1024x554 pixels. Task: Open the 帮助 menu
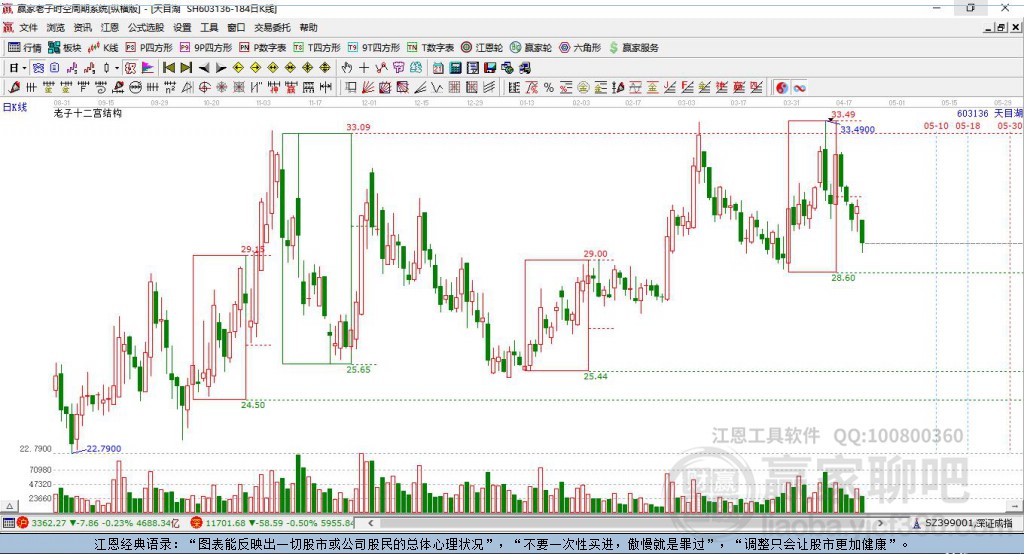click(x=308, y=27)
